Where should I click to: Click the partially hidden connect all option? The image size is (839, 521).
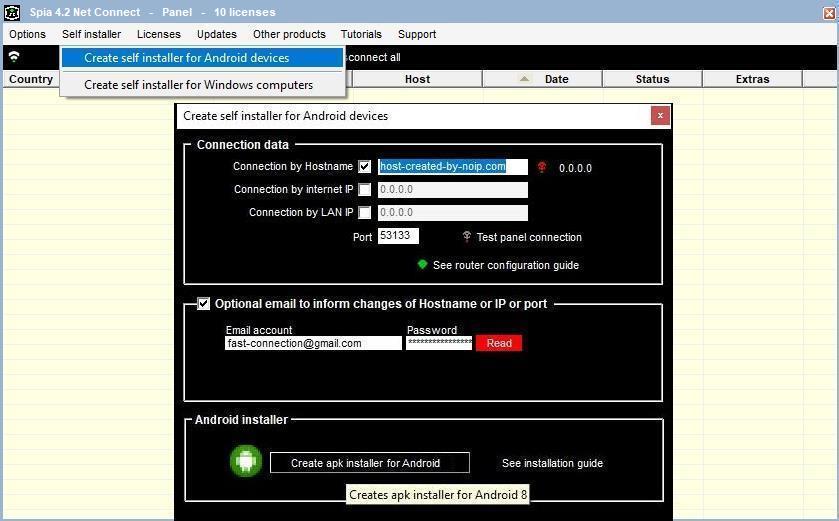pyautogui.click(x=373, y=57)
